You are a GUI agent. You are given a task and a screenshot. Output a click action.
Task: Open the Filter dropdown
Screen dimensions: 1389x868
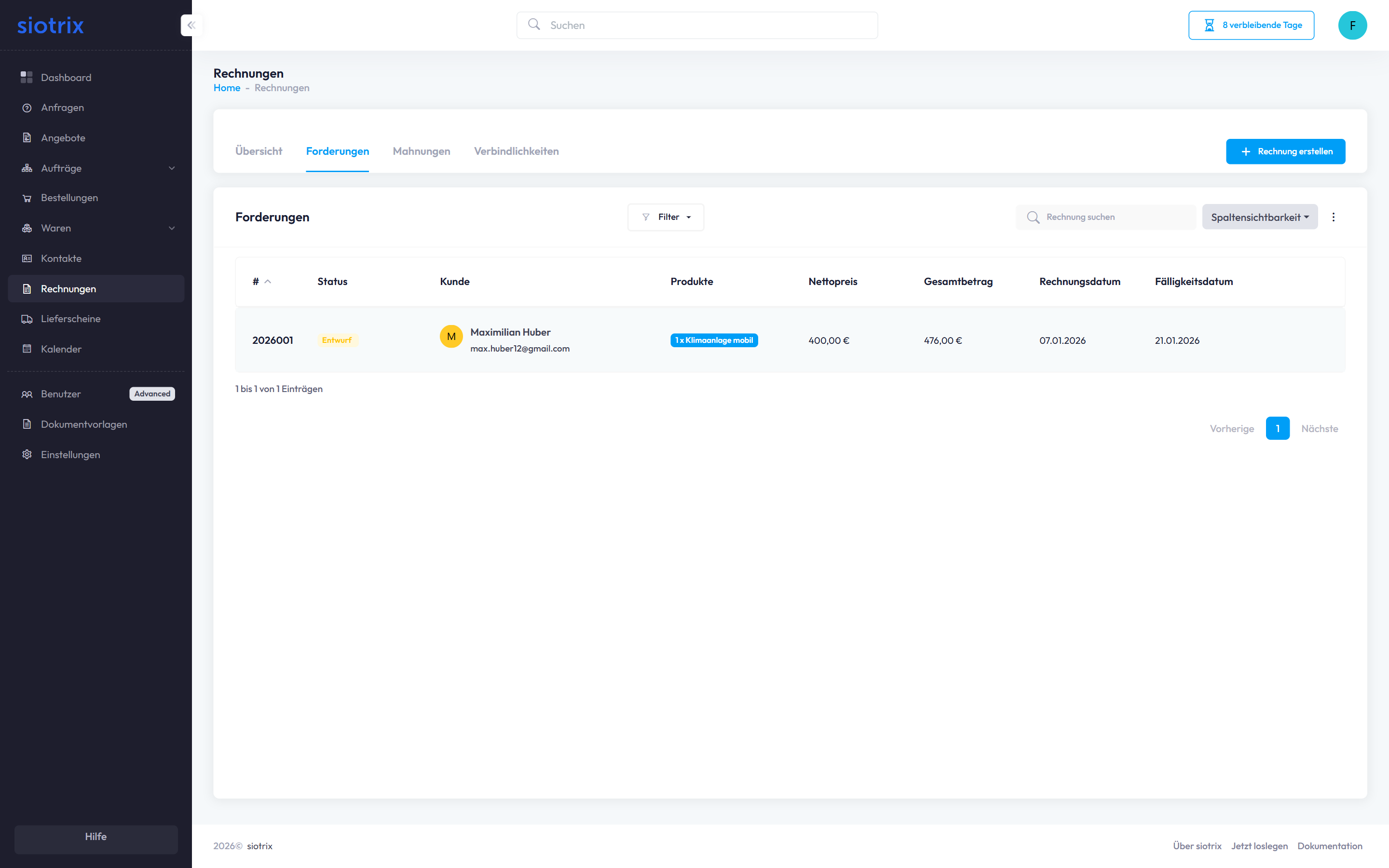coord(666,217)
